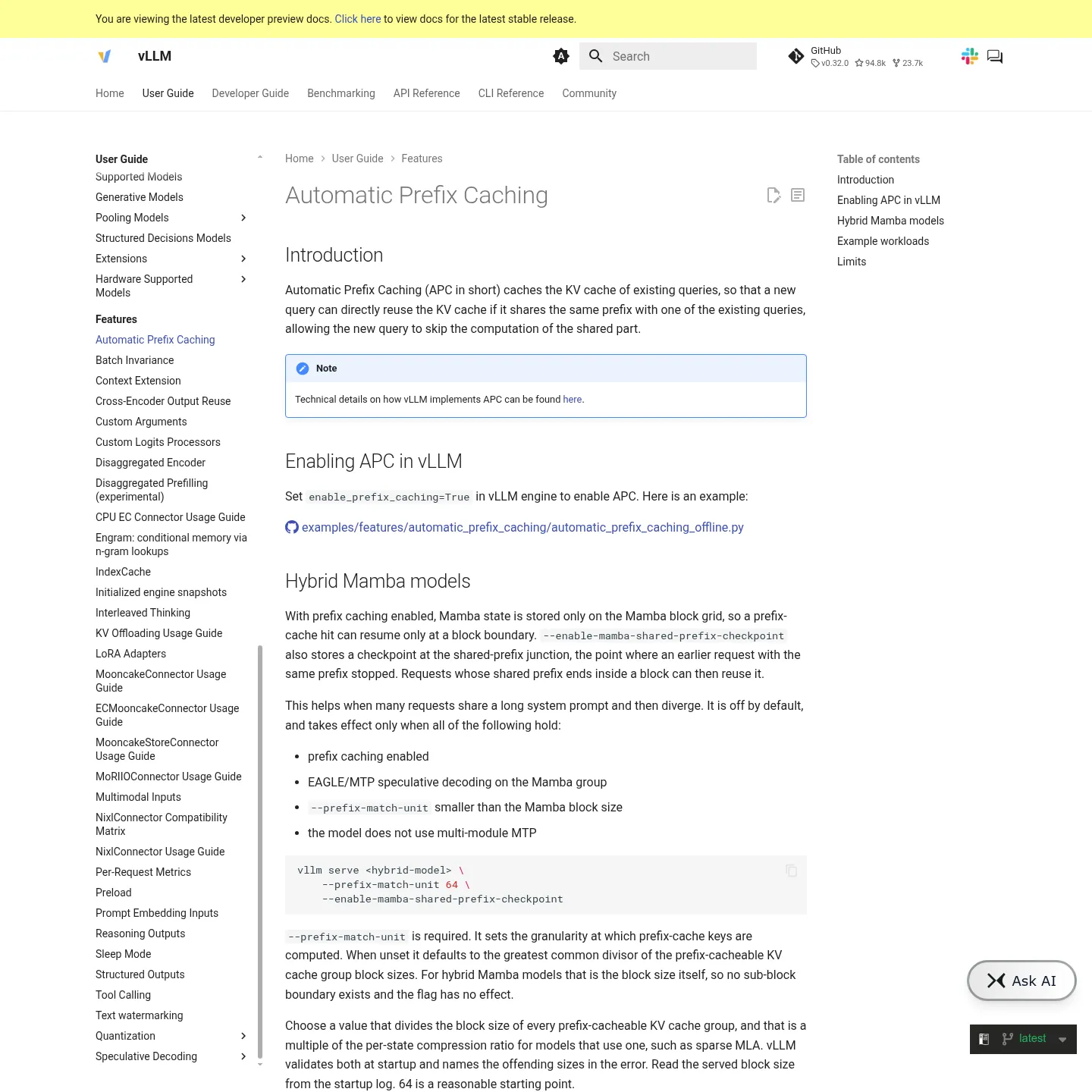Navigate to Structured Outputs page

point(140,974)
